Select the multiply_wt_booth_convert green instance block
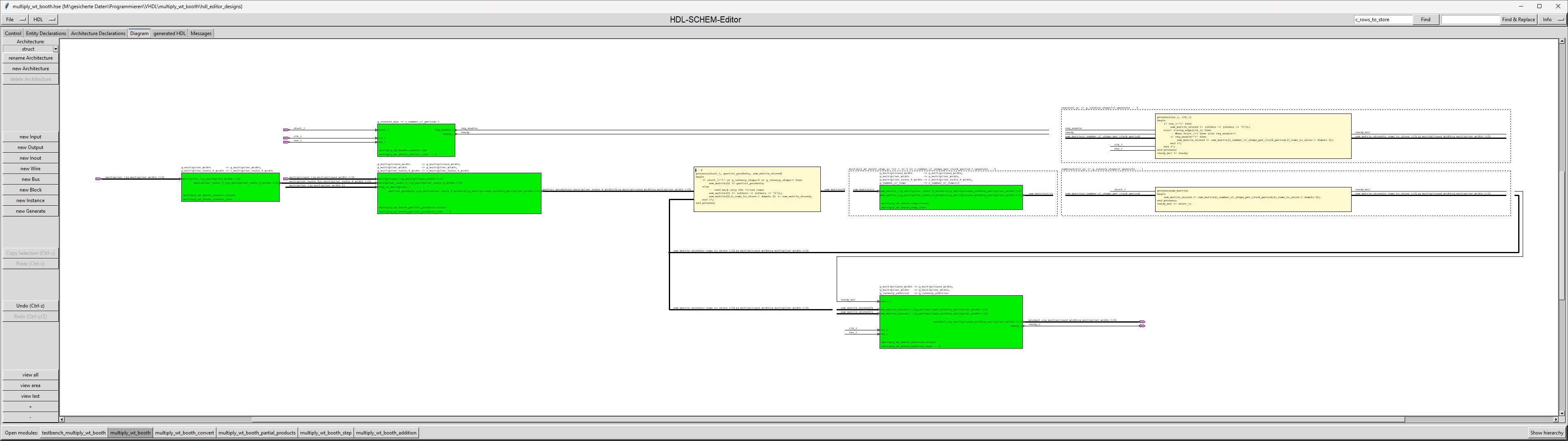This screenshot has width=1568, height=441. point(230,190)
